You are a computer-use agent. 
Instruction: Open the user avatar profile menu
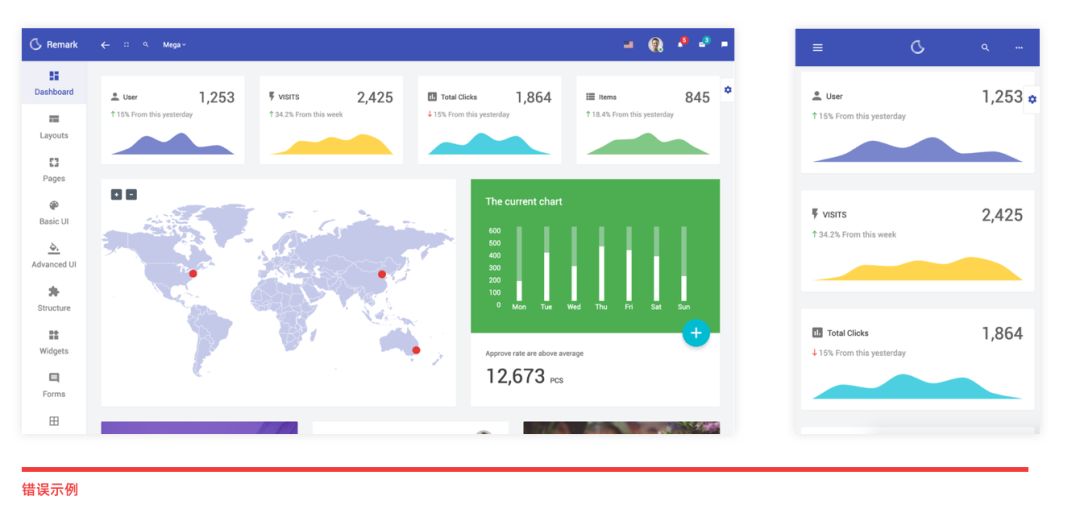click(x=655, y=45)
